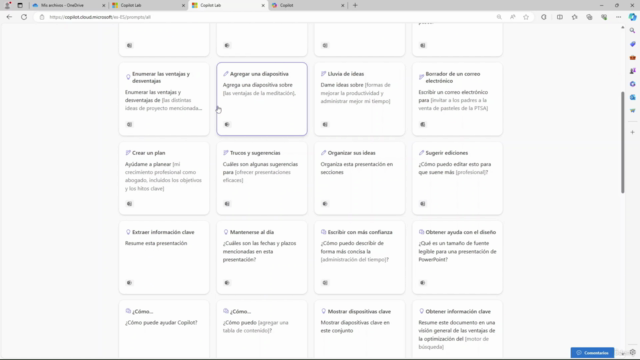Click the app icon under Extraer información clave
The width and height of the screenshot is (640, 360).
[x=129, y=282]
